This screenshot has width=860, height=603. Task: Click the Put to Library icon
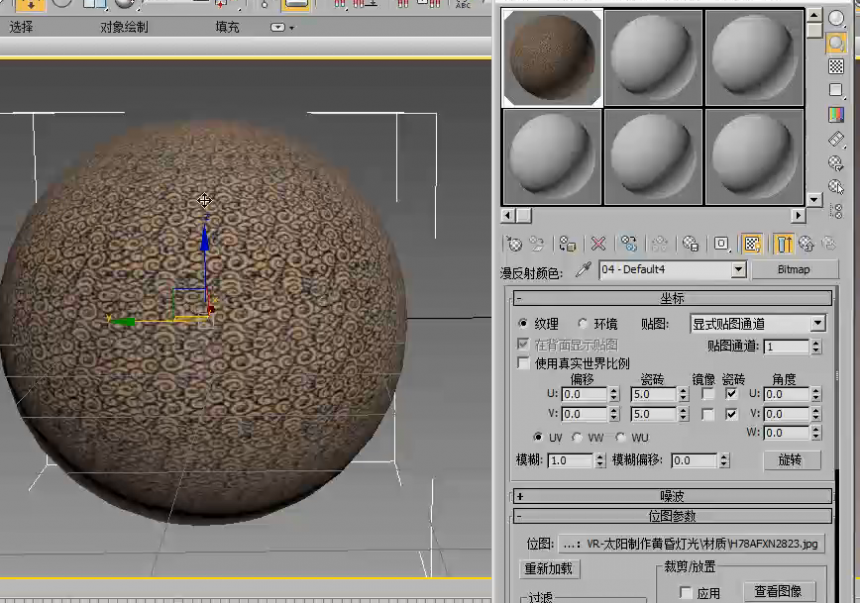[x=690, y=244]
